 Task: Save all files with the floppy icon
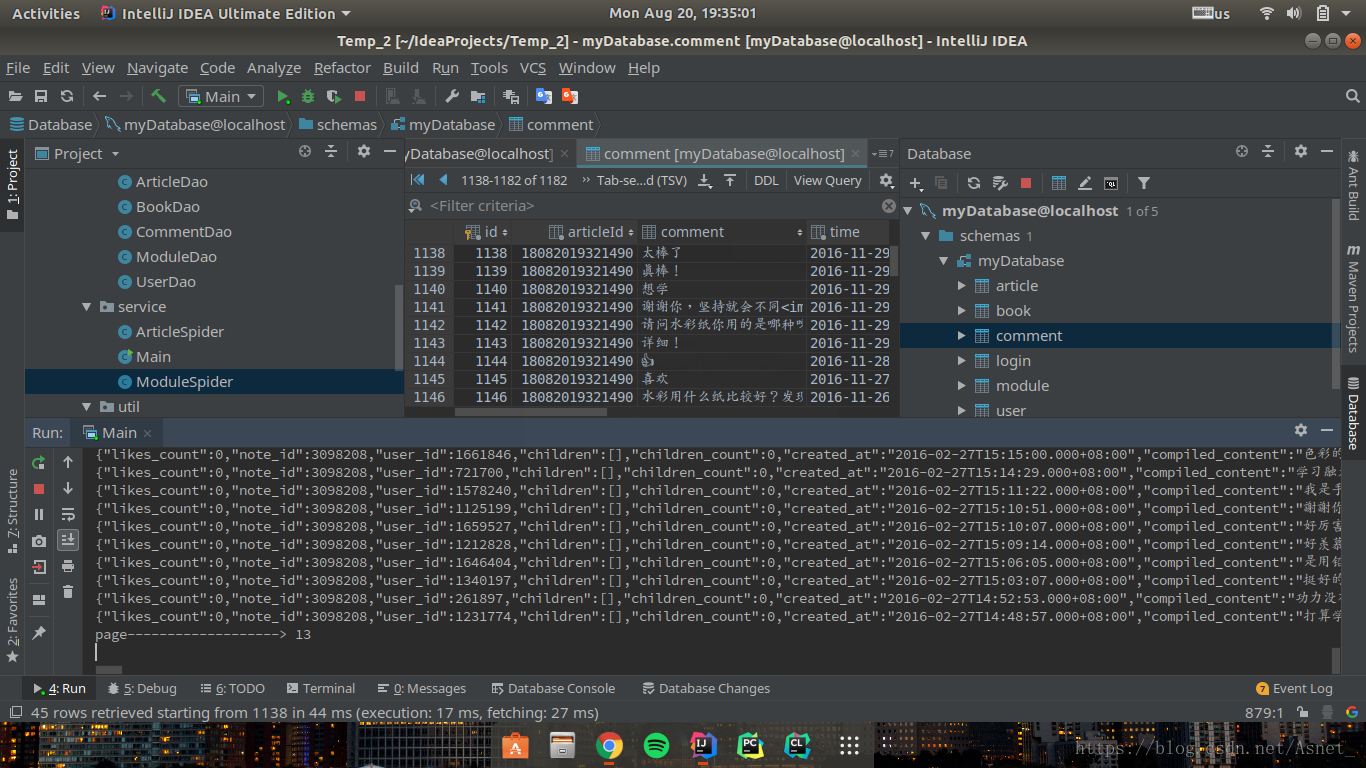pyautogui.click(x=41, y=96)
